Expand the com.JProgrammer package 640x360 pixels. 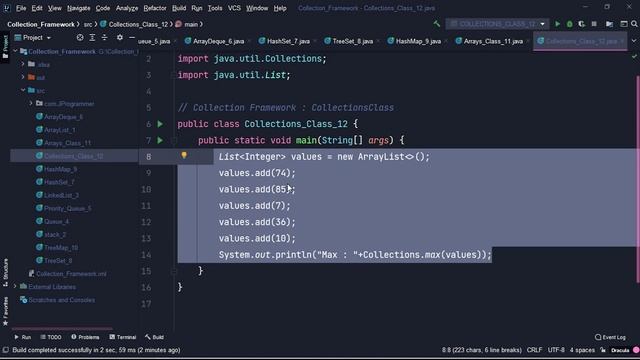click(x=31, y=103)
